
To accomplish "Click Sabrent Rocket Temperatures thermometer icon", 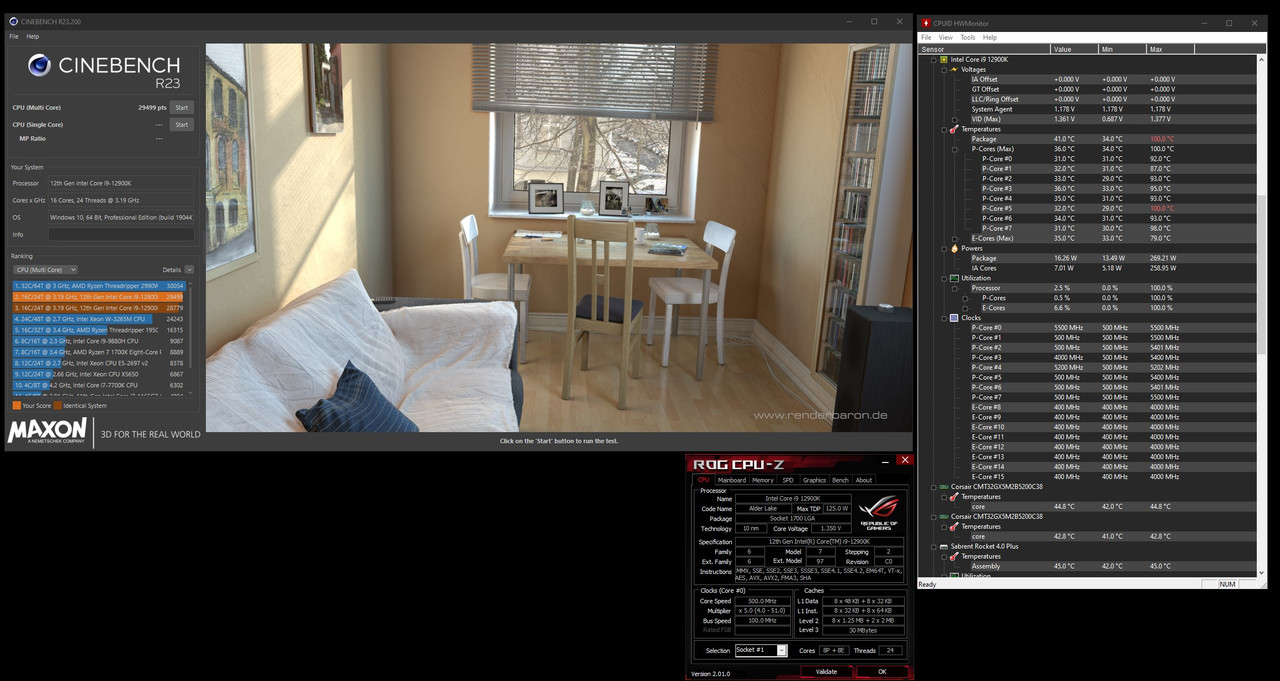I will click(954, 557).
